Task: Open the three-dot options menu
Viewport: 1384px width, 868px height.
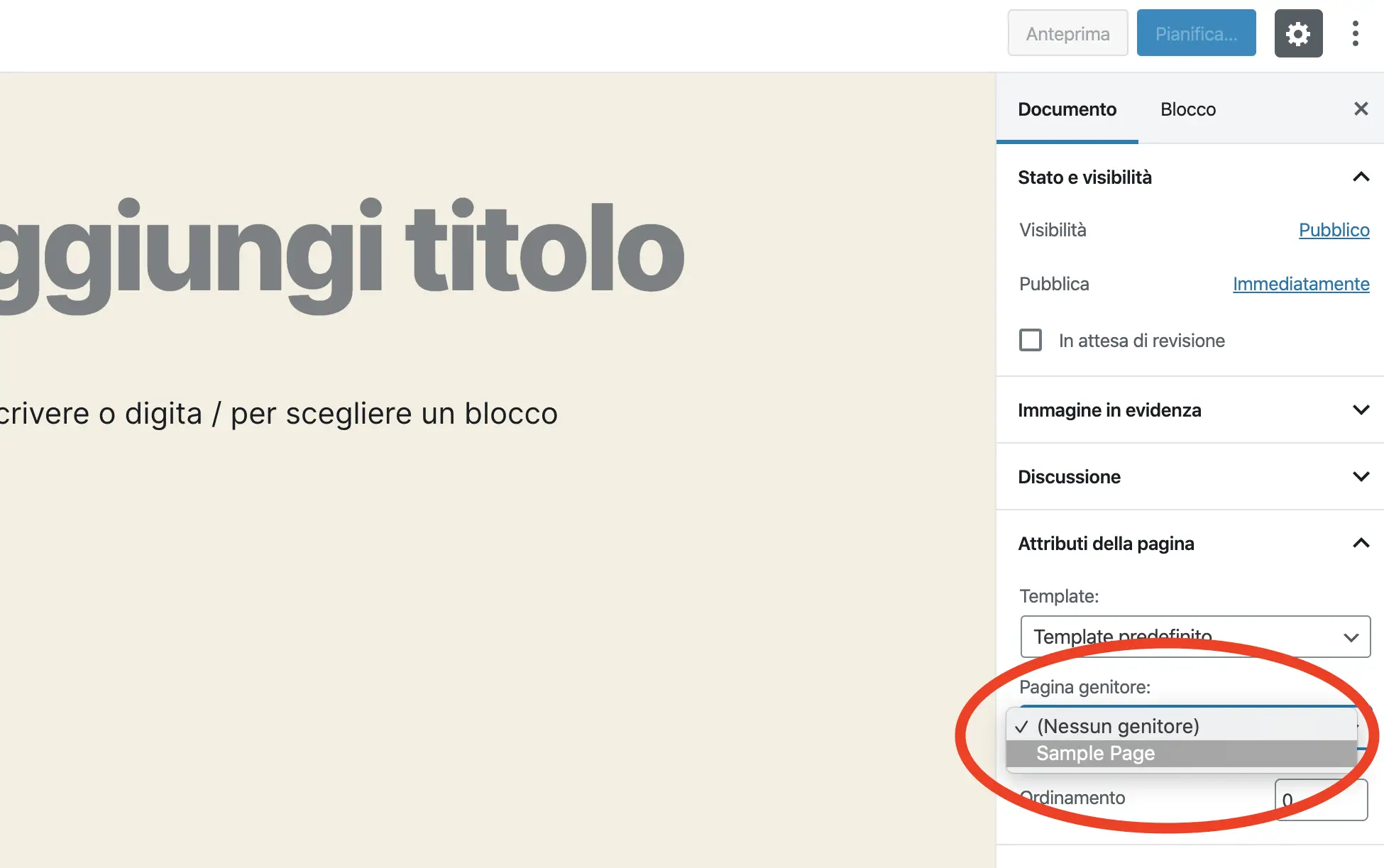Action: [x=1355, y=33]
